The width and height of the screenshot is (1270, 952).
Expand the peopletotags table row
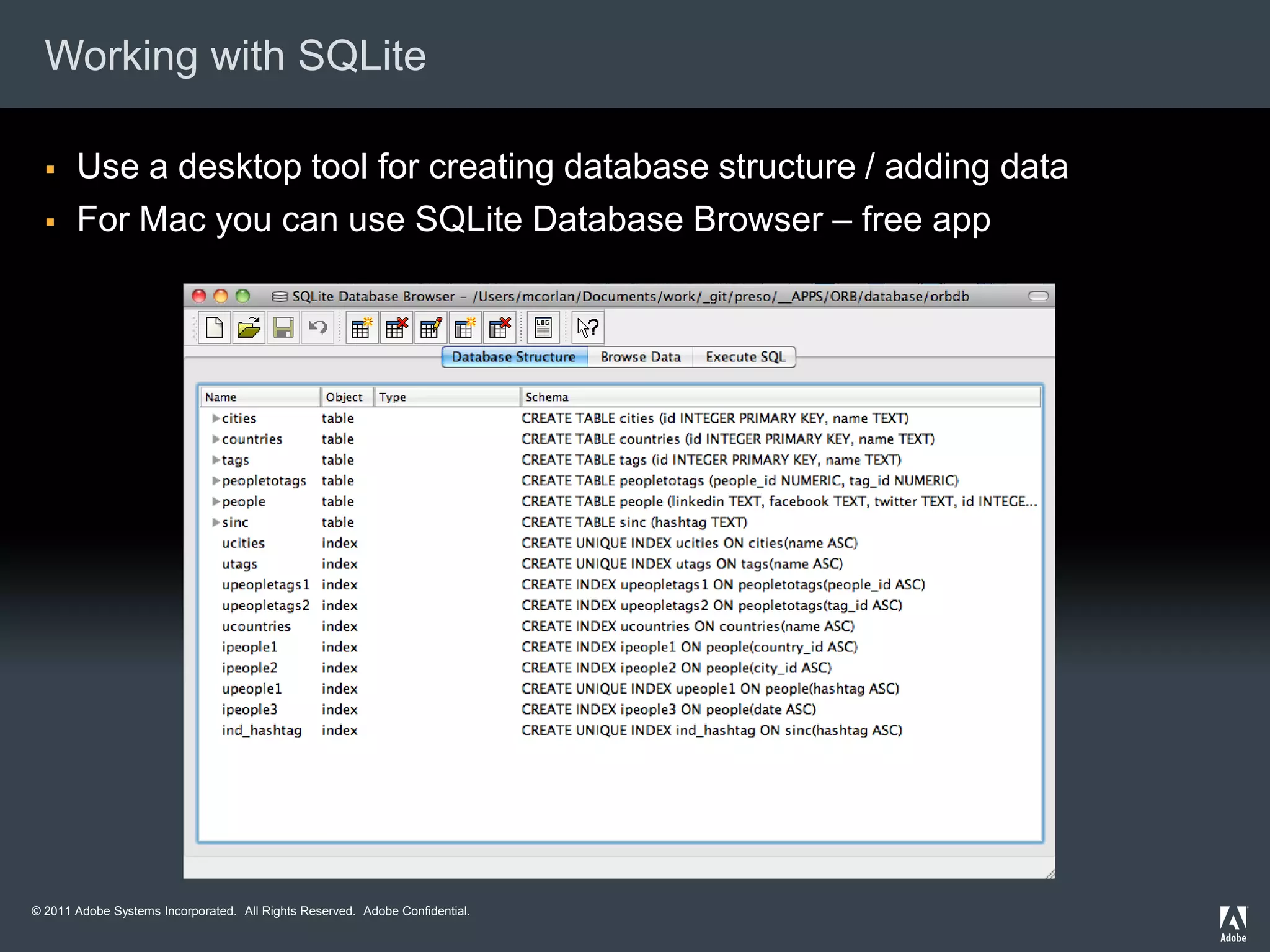tap(216, 481)
